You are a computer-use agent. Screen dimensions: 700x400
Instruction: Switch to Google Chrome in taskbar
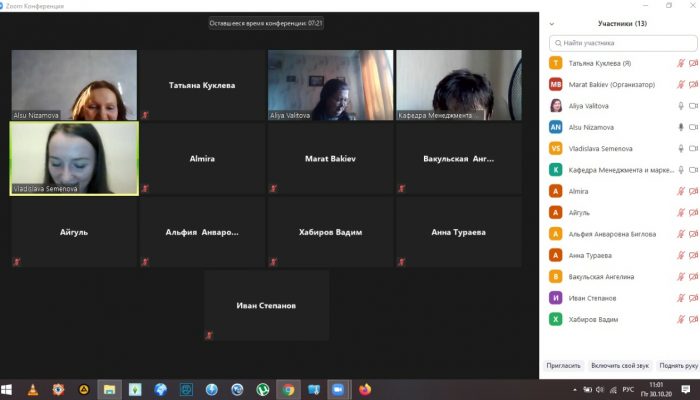coord(288,390)
